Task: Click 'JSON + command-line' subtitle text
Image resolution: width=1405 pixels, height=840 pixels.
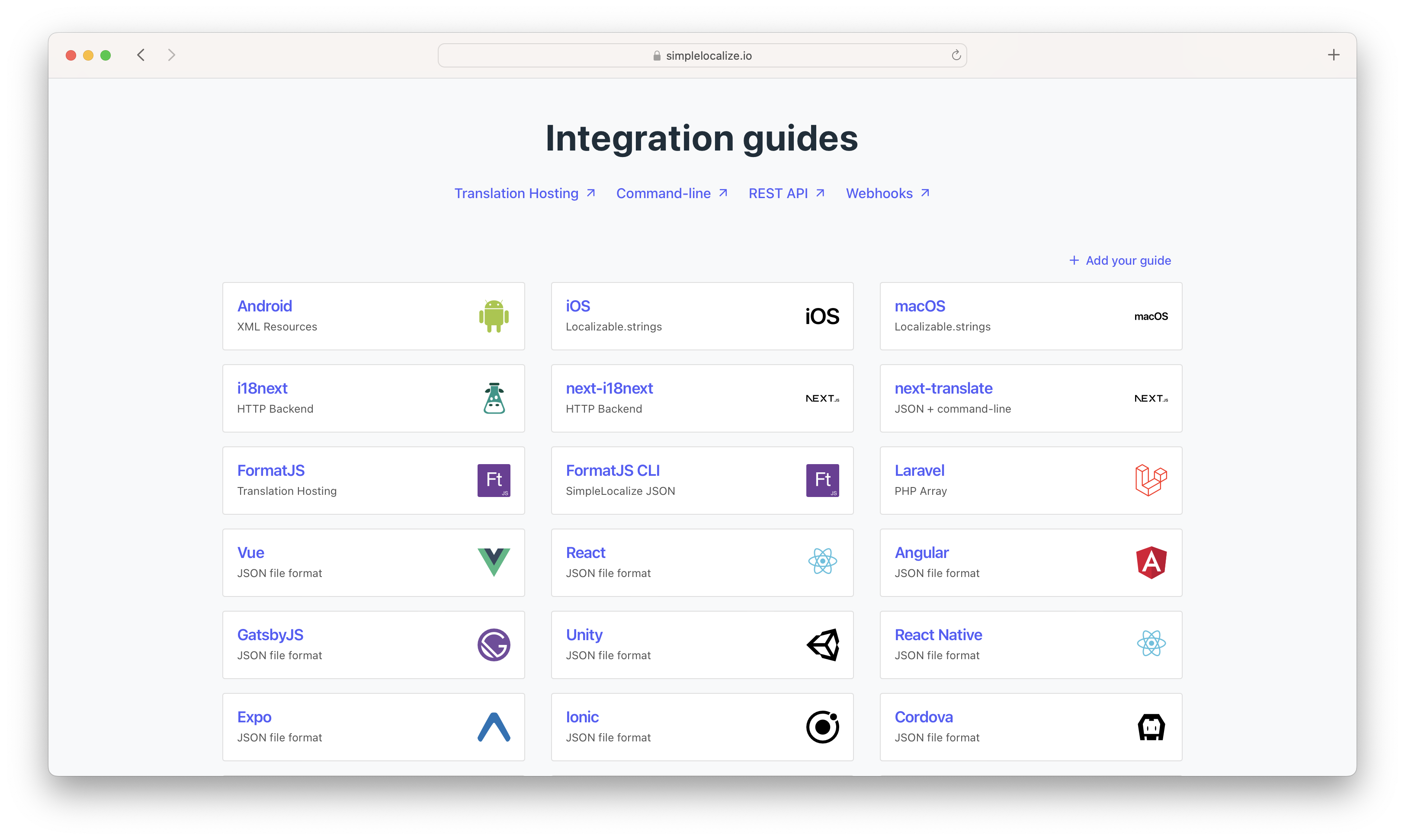Action: [952, 409]
